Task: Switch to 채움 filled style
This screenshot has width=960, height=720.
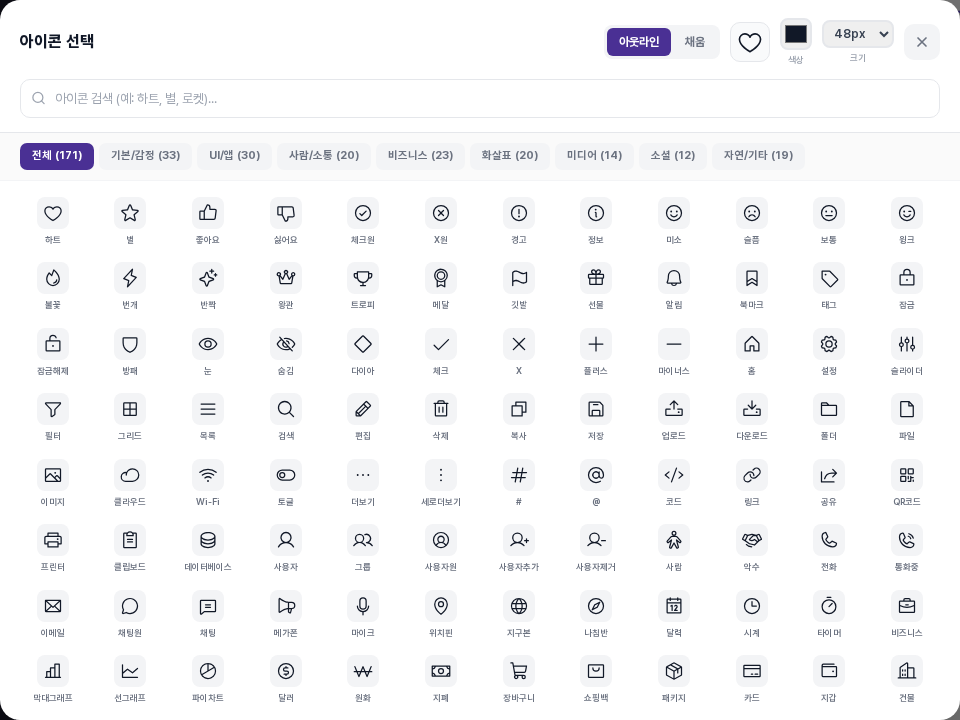Action: 694,42
